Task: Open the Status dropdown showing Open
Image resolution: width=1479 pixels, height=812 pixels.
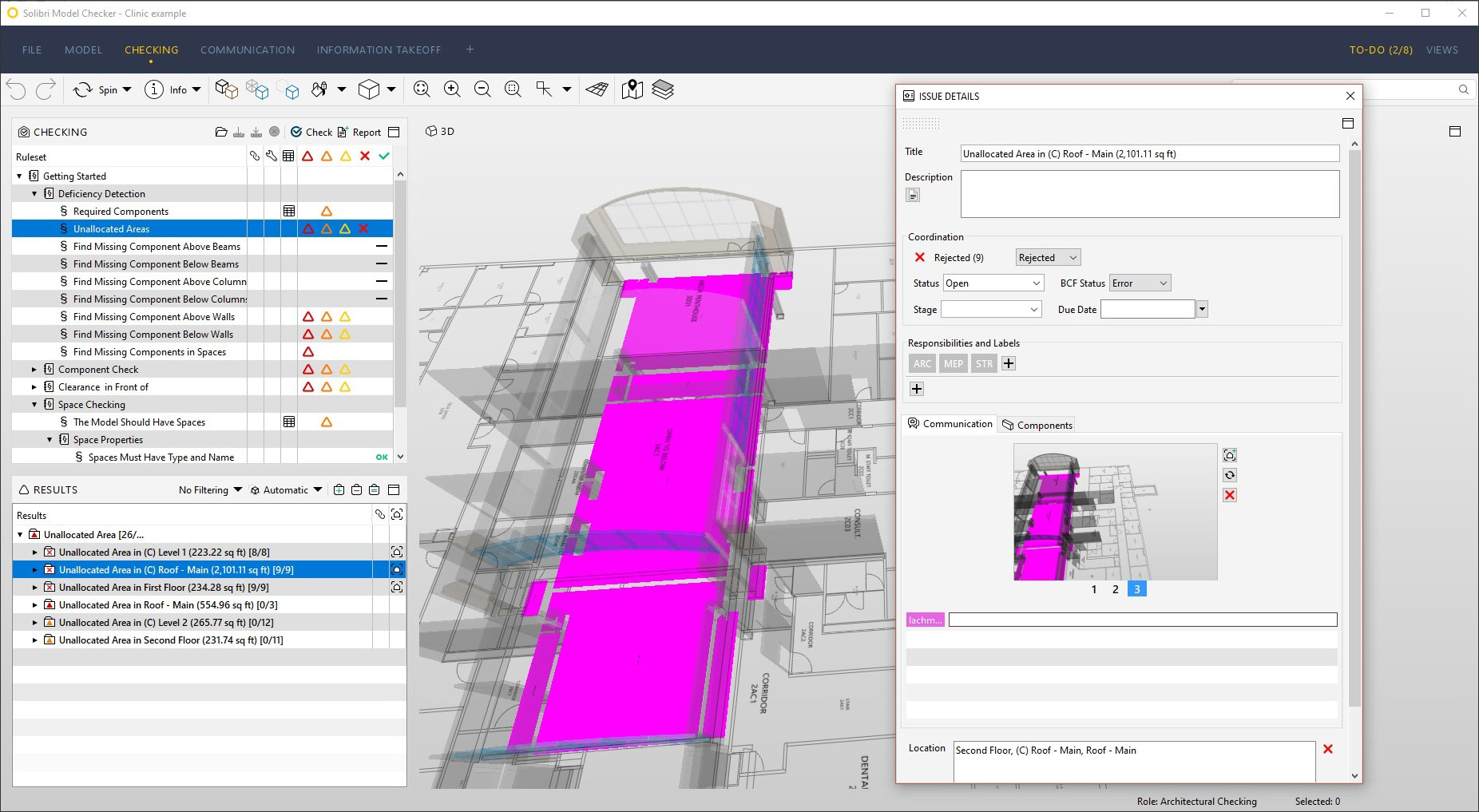Action: 993,283
